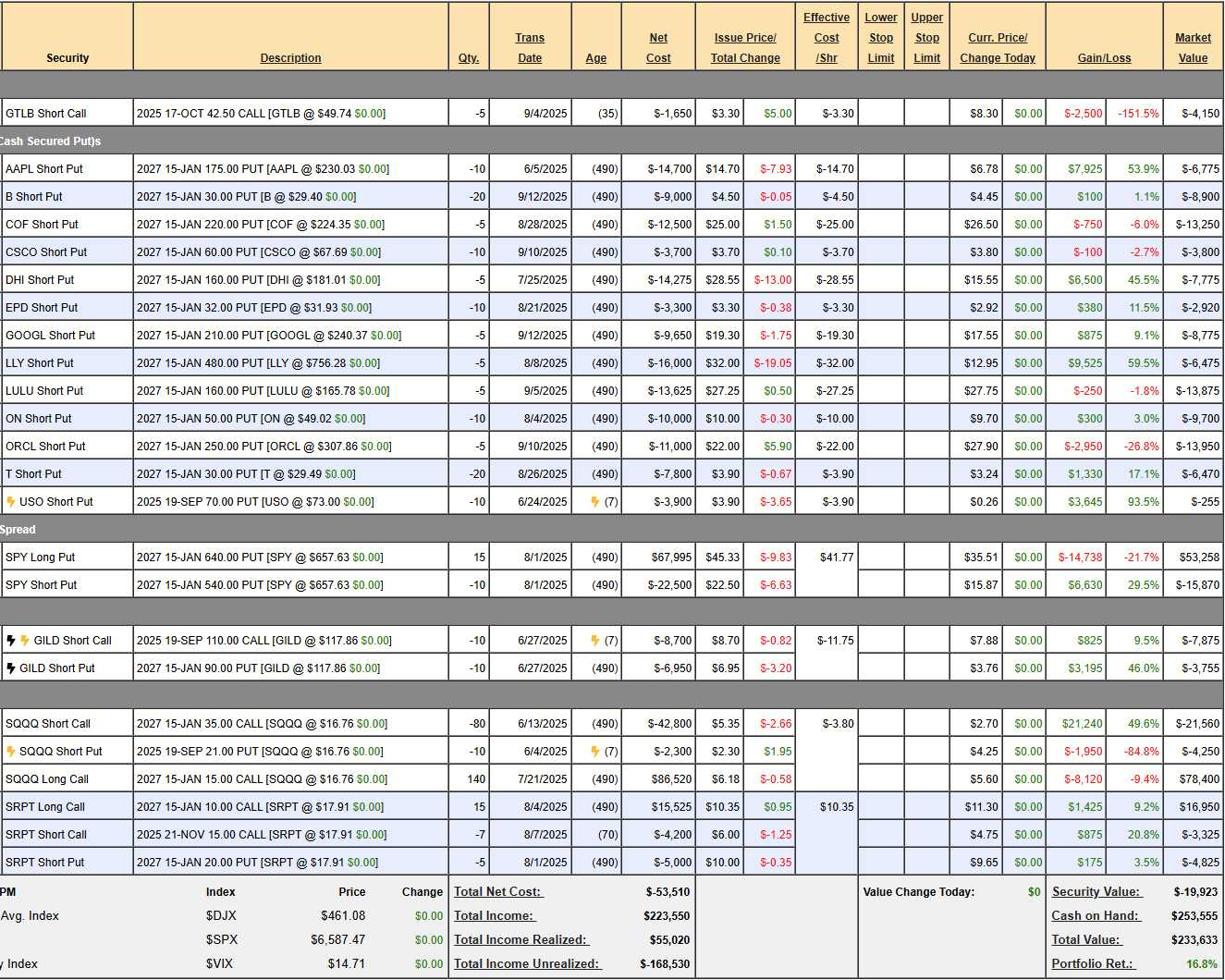The image size is (1225, 980).
Task: Sort by the Trans Date column header
Action: coord(530,48)
